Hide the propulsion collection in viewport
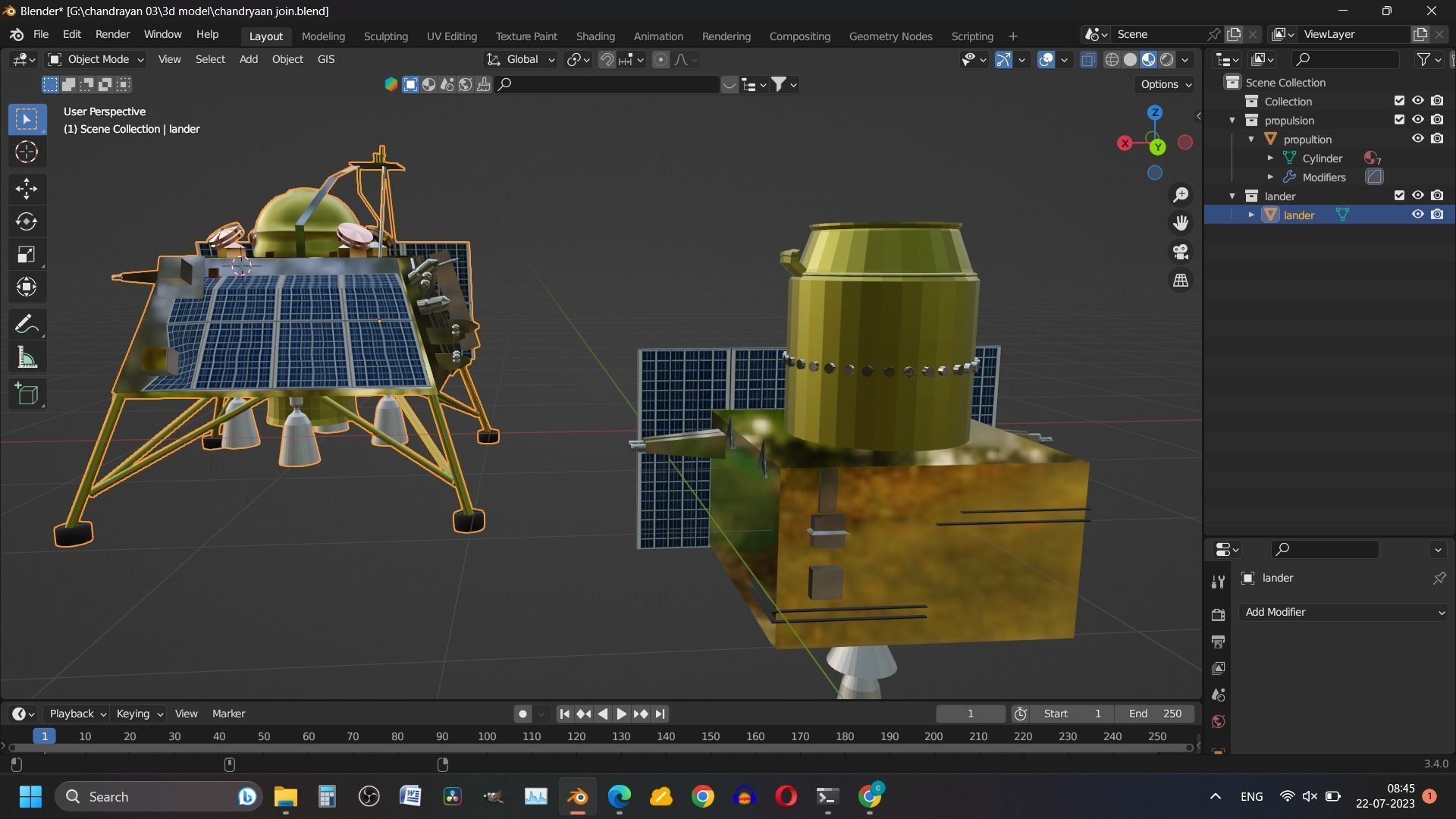 (x=1417, y=120)
